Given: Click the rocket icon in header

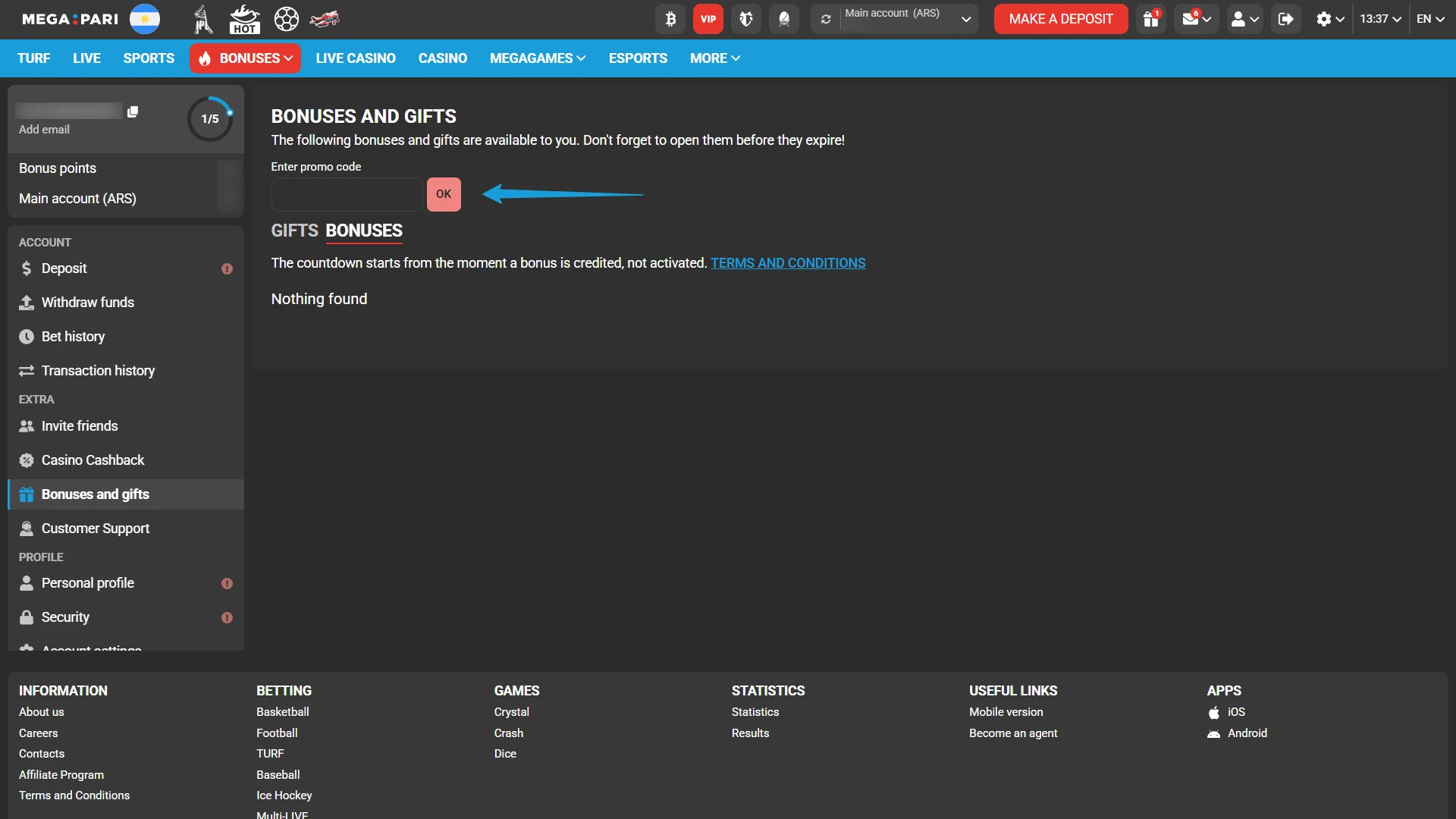Looking at the screenshot, I should [x=784, y=19].
